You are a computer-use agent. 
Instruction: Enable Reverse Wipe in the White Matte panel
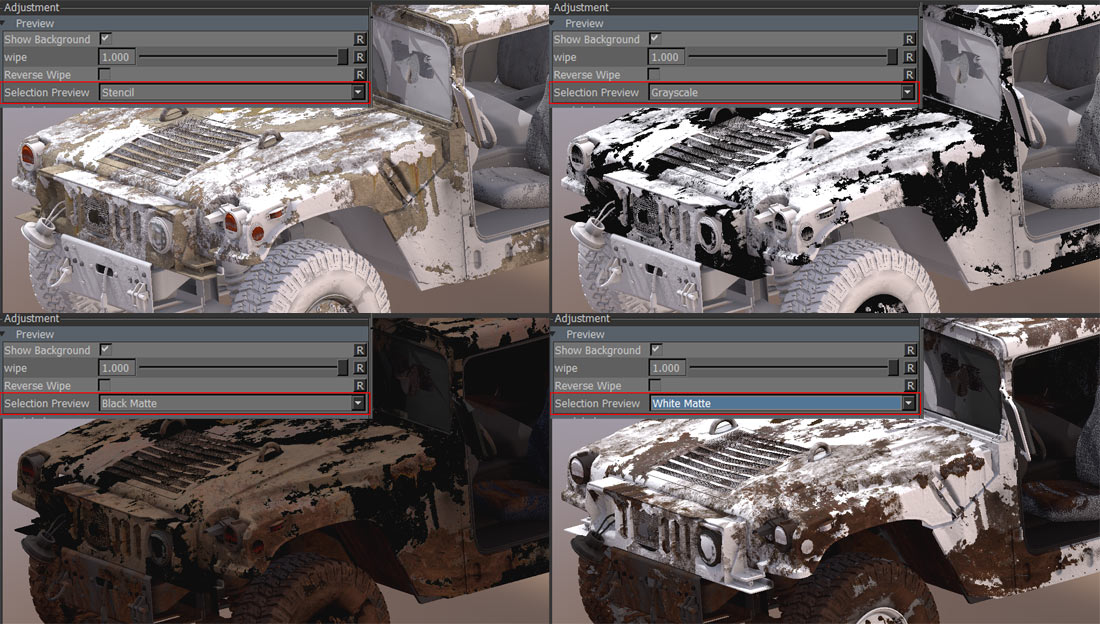(x=655, y=386)
